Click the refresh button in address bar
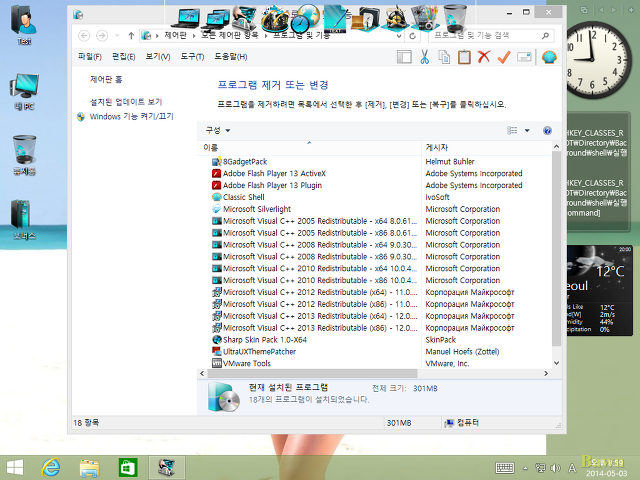The image size is (640, 480). point(413,36)
